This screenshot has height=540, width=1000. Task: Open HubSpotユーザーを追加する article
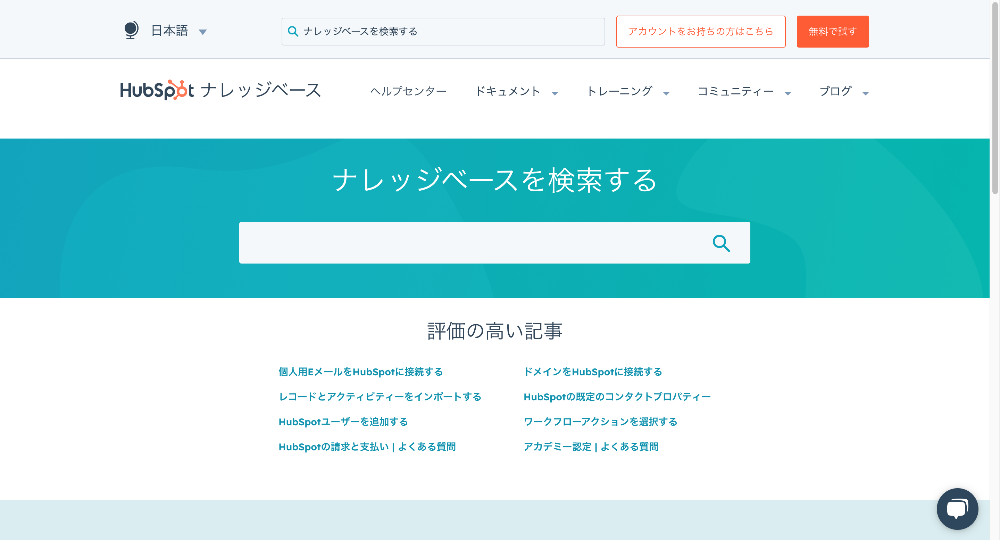coord(343,421)
